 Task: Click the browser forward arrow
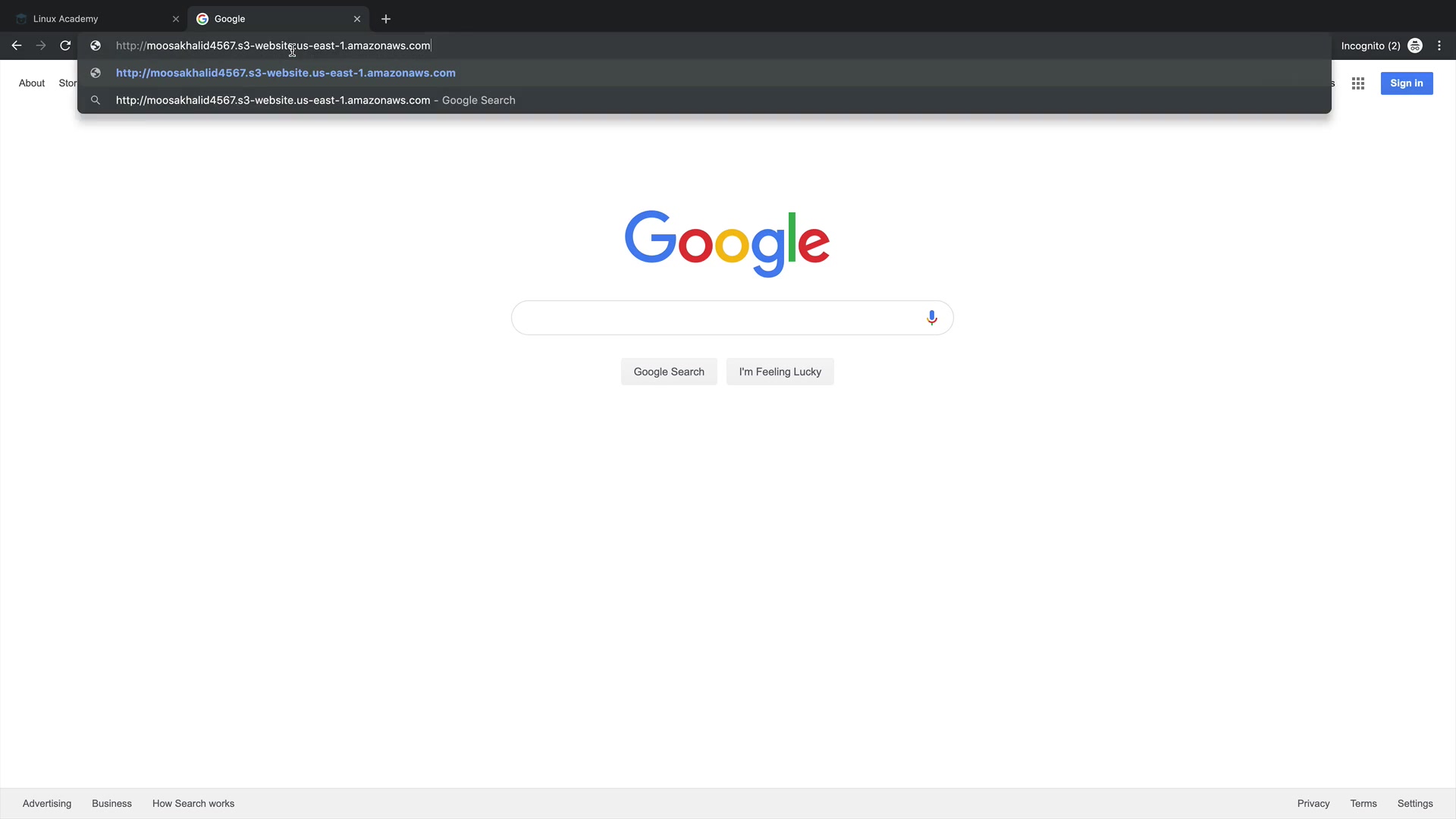pos(41,45)
